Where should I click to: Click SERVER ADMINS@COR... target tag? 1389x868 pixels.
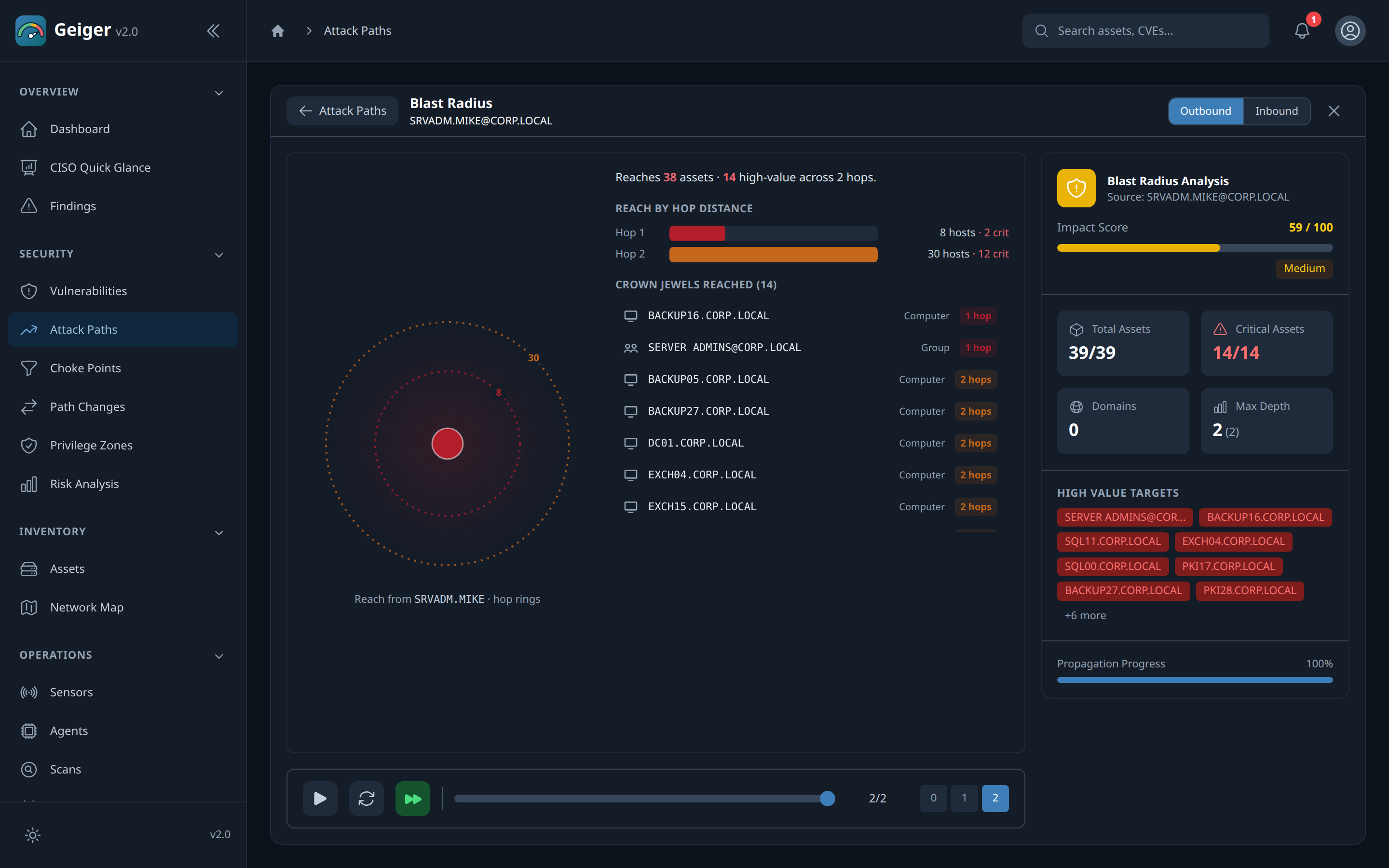(1124, 517)
